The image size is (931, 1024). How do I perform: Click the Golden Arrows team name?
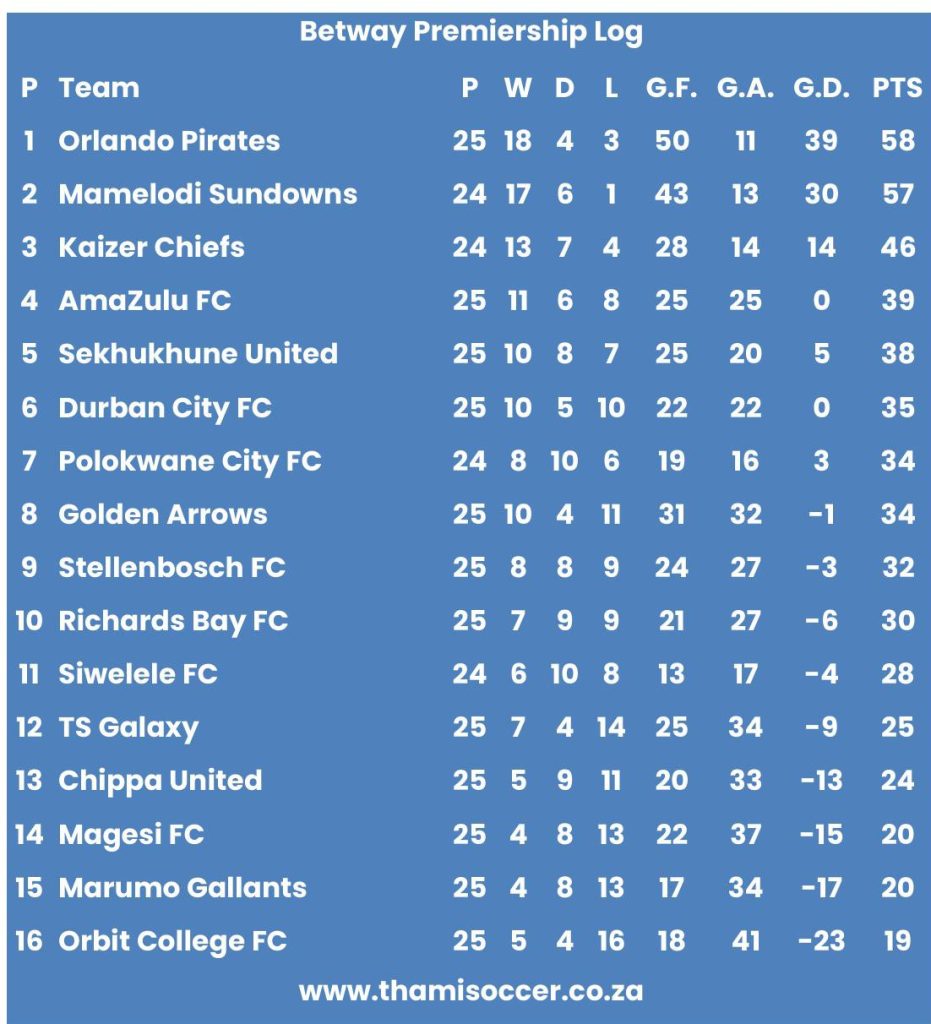(x=163, y=514)
